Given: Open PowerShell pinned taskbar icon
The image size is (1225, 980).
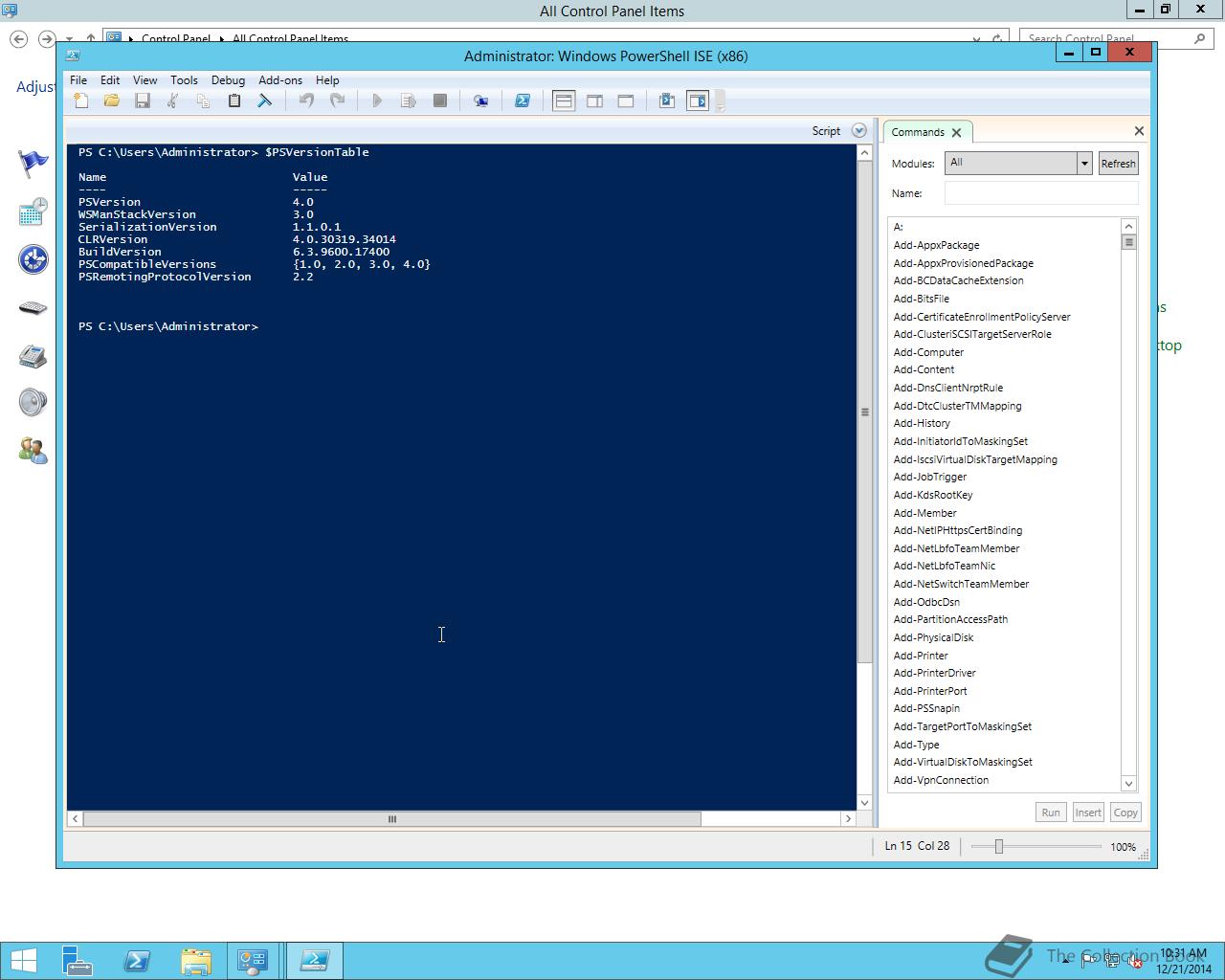Looking at the screenshot, I should (x=137, y=961).
